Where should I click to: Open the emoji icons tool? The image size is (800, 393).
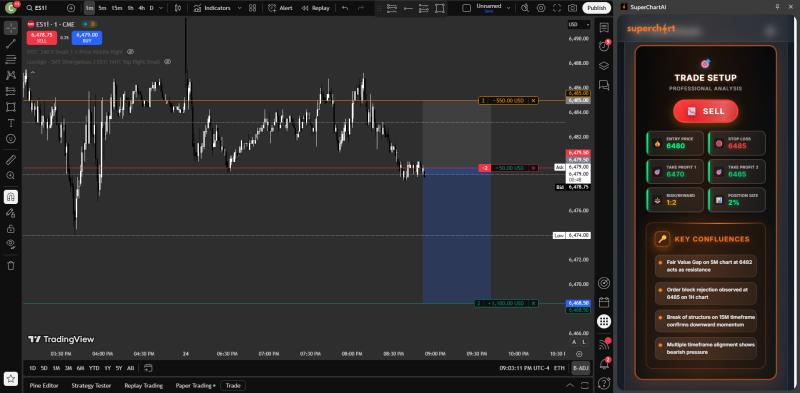[x=11, y=139]
